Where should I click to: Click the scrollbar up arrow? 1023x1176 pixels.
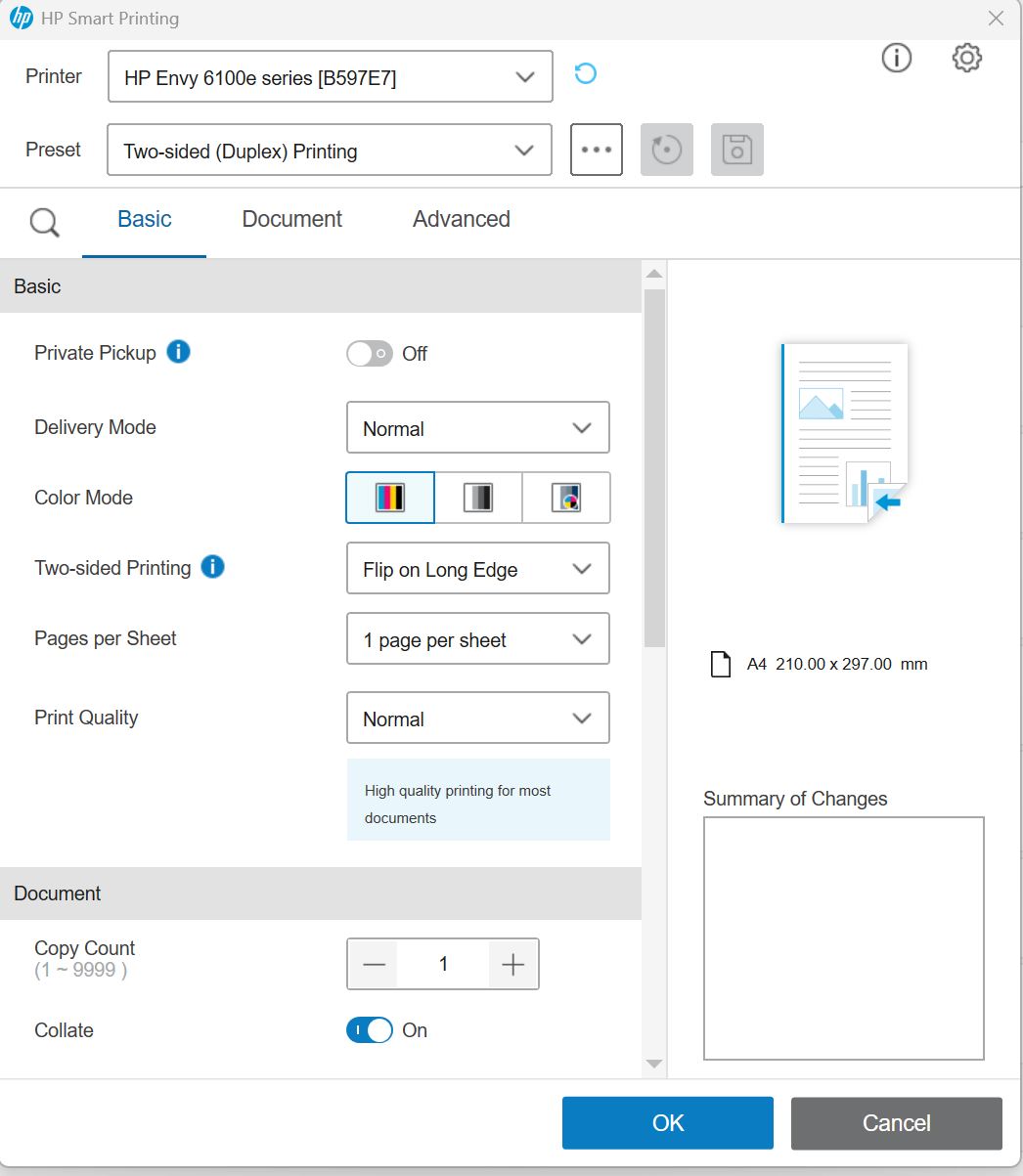[x=654, y=273]
